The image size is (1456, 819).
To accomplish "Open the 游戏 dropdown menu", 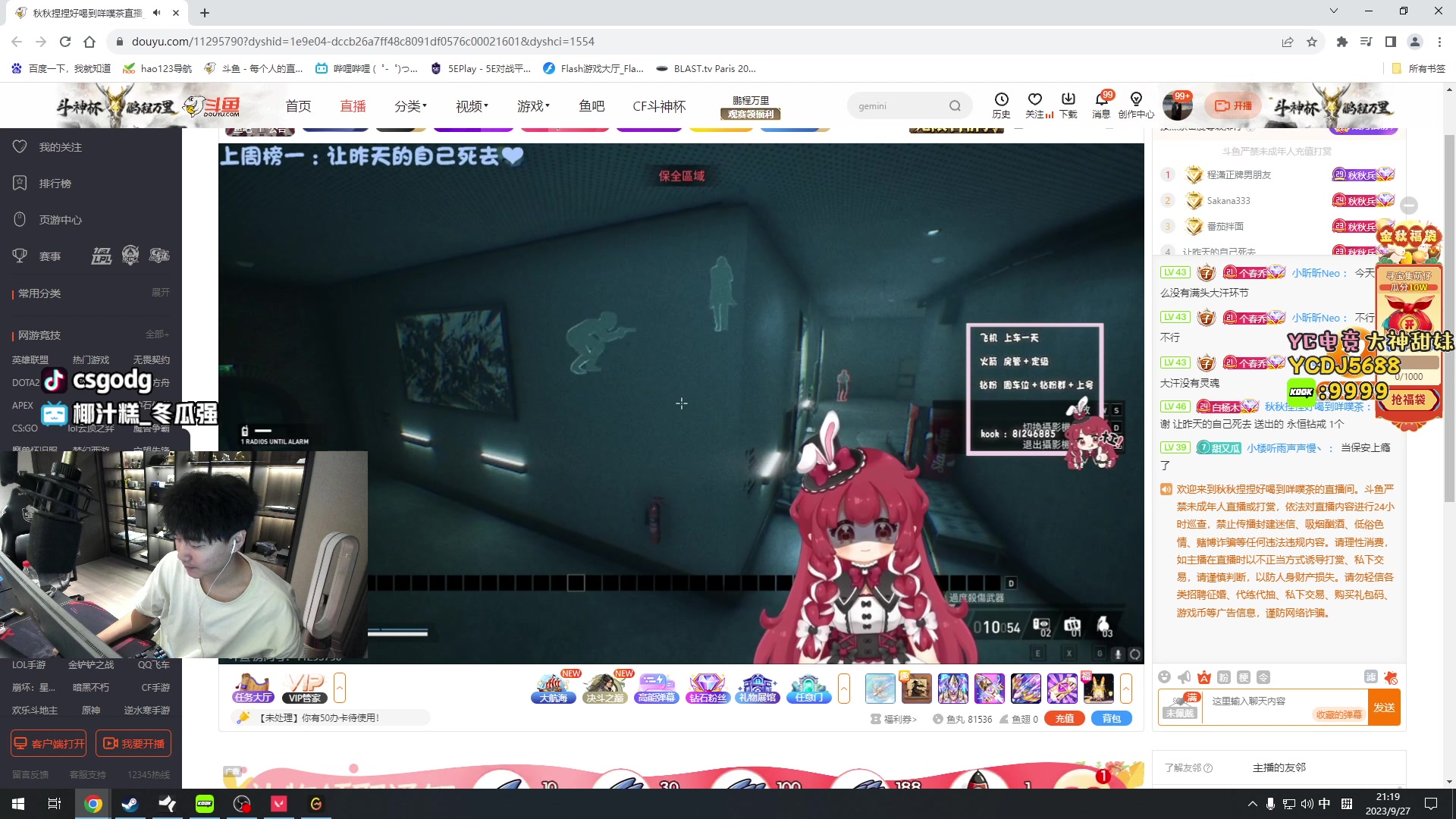I will (533, 106).
